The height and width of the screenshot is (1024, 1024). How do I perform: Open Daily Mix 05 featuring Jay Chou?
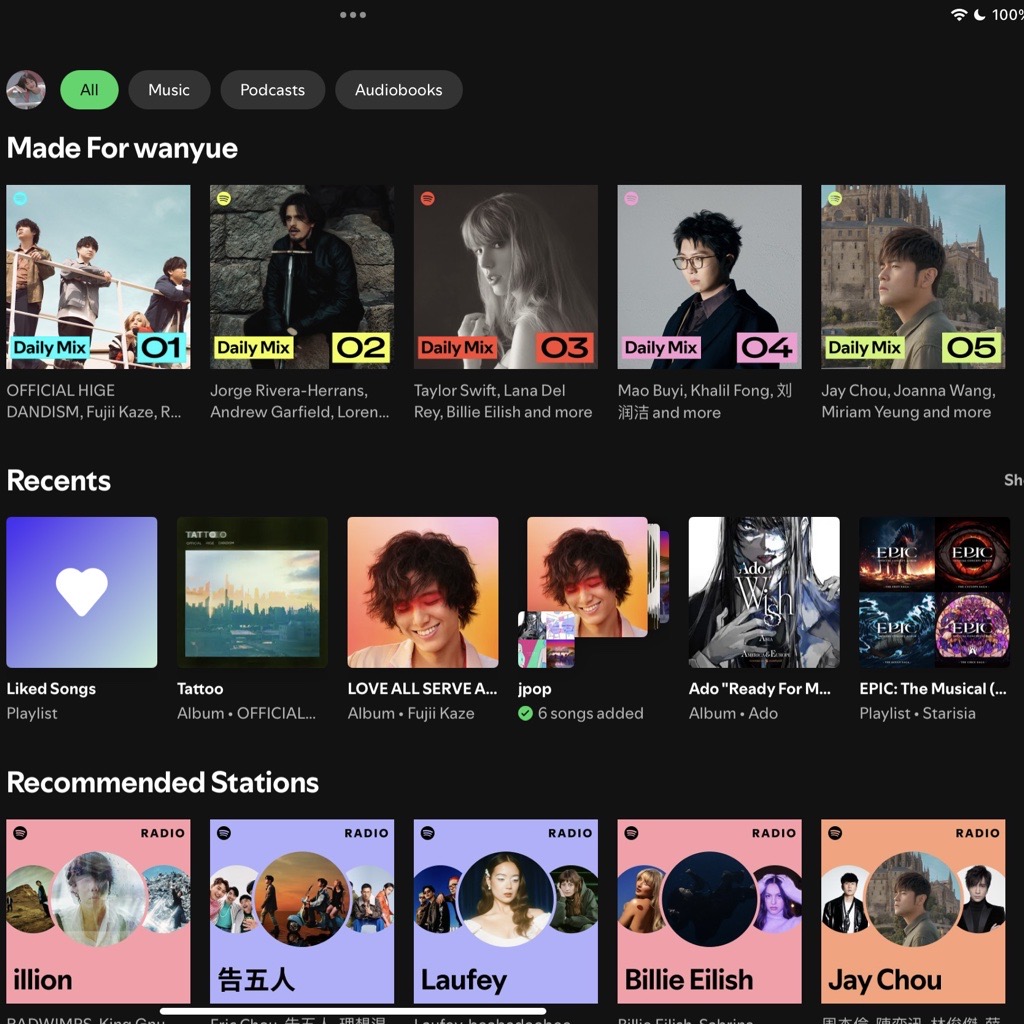tap(912, 277)
